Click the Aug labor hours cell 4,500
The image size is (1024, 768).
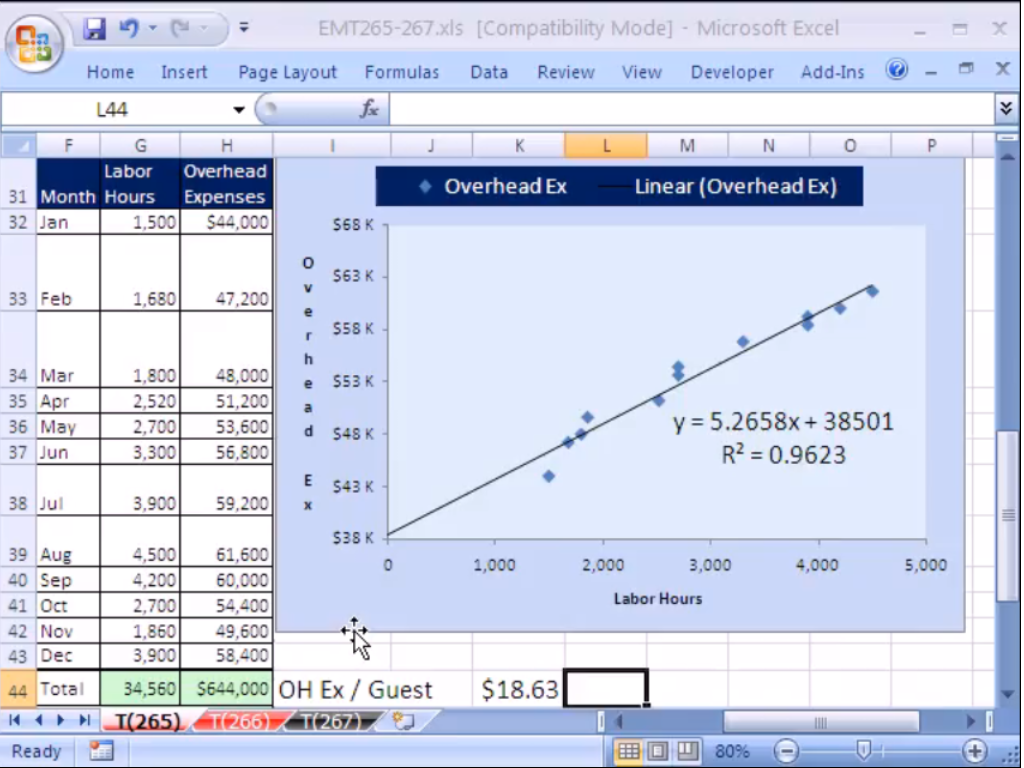[140, 541]
